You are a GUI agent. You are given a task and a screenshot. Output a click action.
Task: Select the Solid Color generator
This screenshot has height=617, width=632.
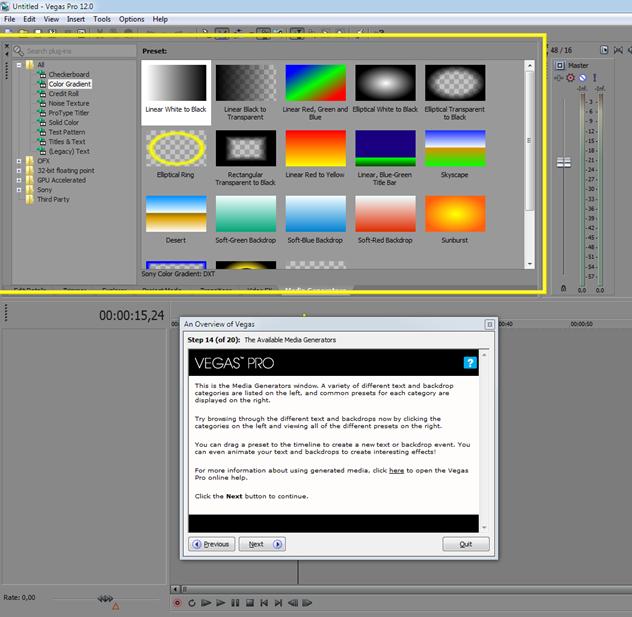click(64, 123)
